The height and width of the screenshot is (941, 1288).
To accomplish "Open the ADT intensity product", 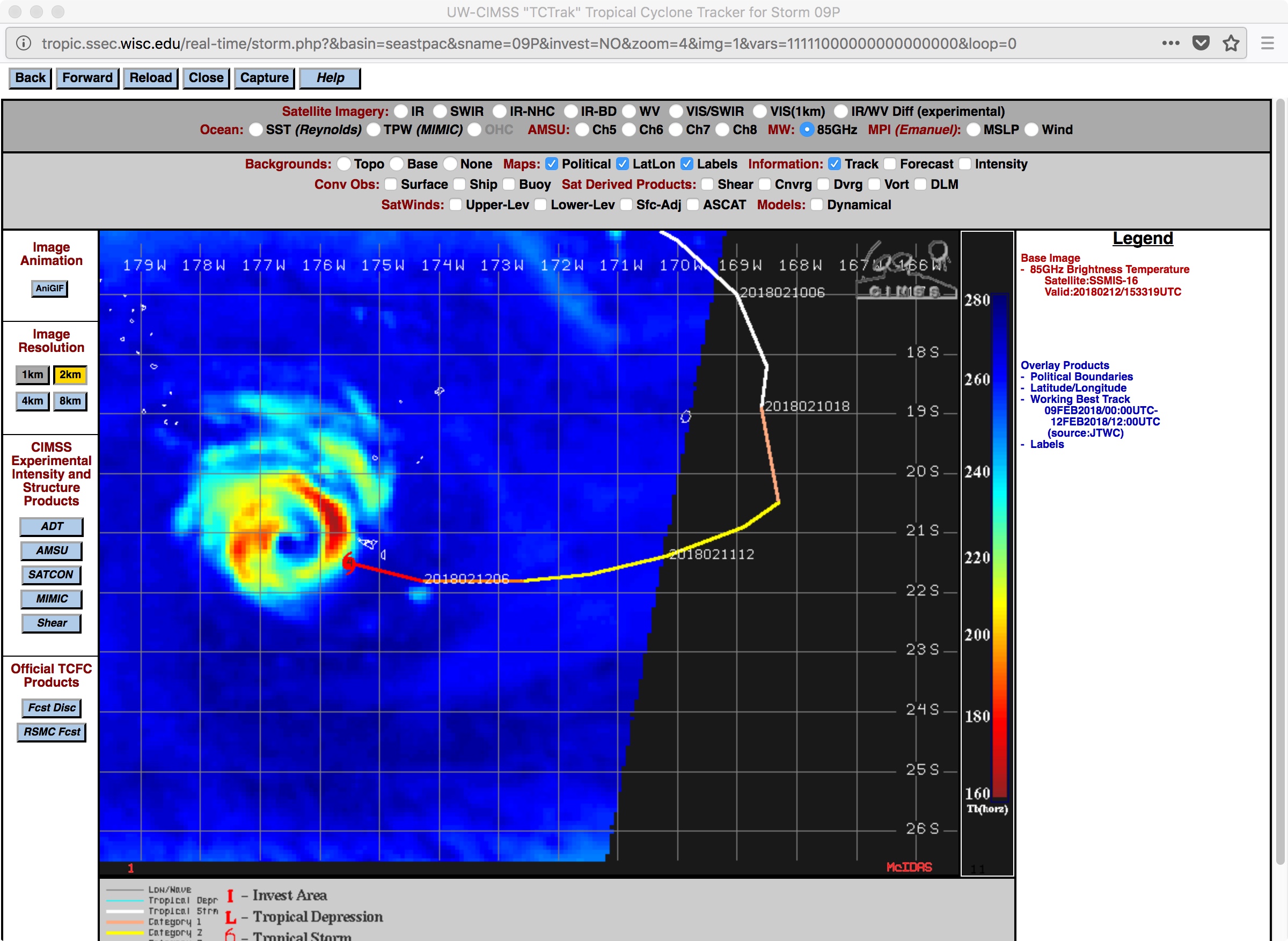I will click(52, 527).
